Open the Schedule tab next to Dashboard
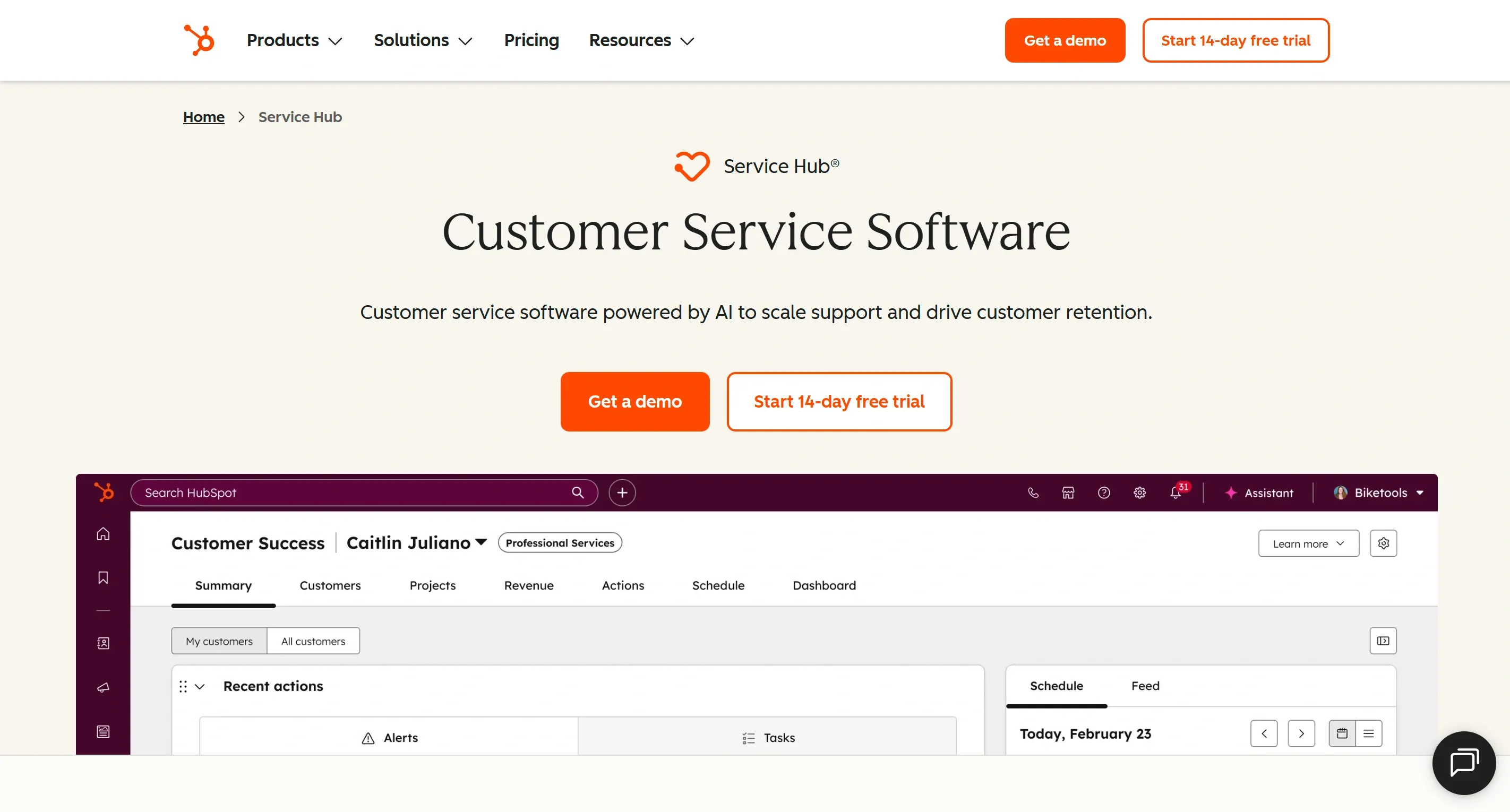Image resolution: width=1510 pixels, height=812 pixels. coord(718,585)
